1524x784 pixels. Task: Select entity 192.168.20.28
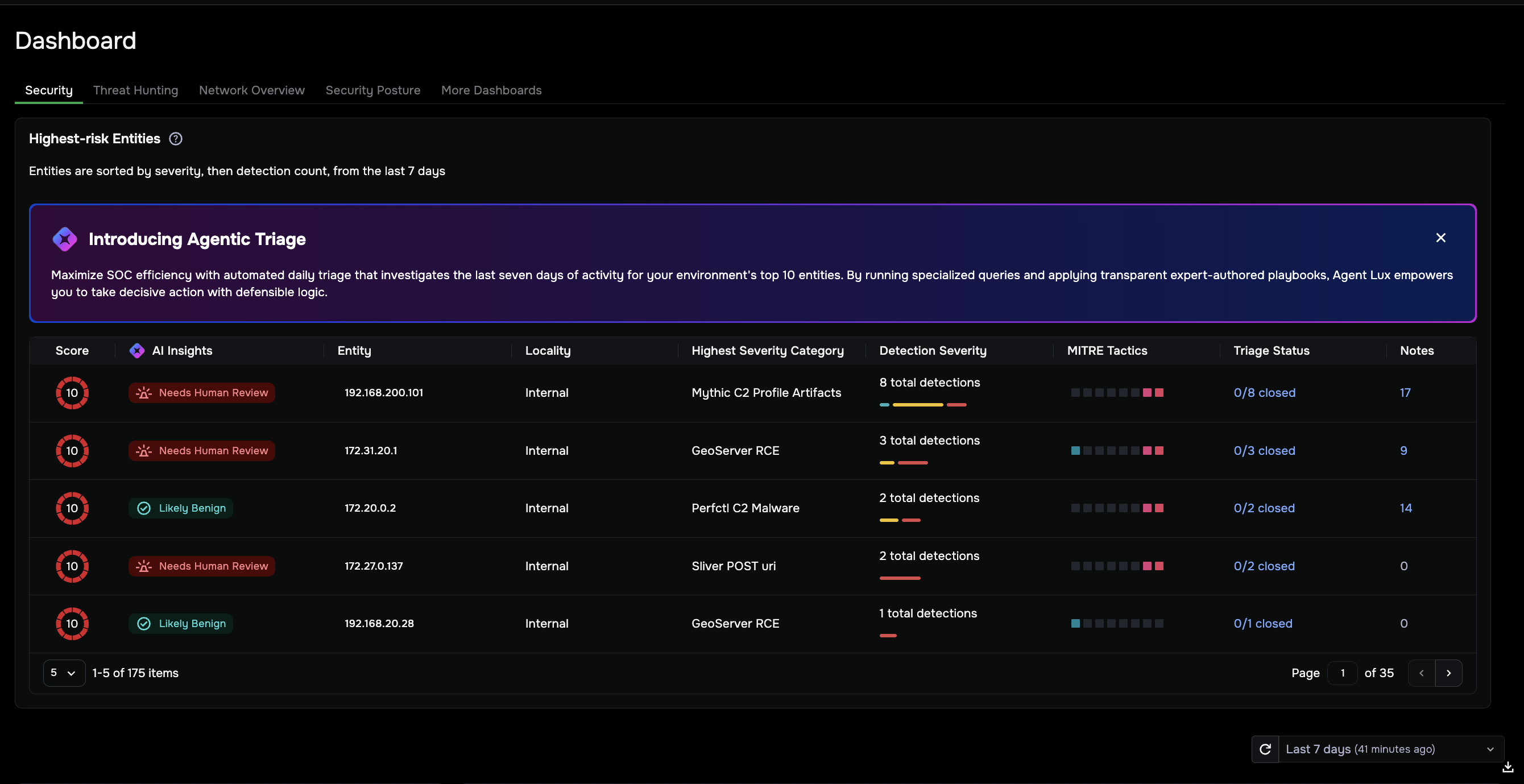tap(379, 624)
